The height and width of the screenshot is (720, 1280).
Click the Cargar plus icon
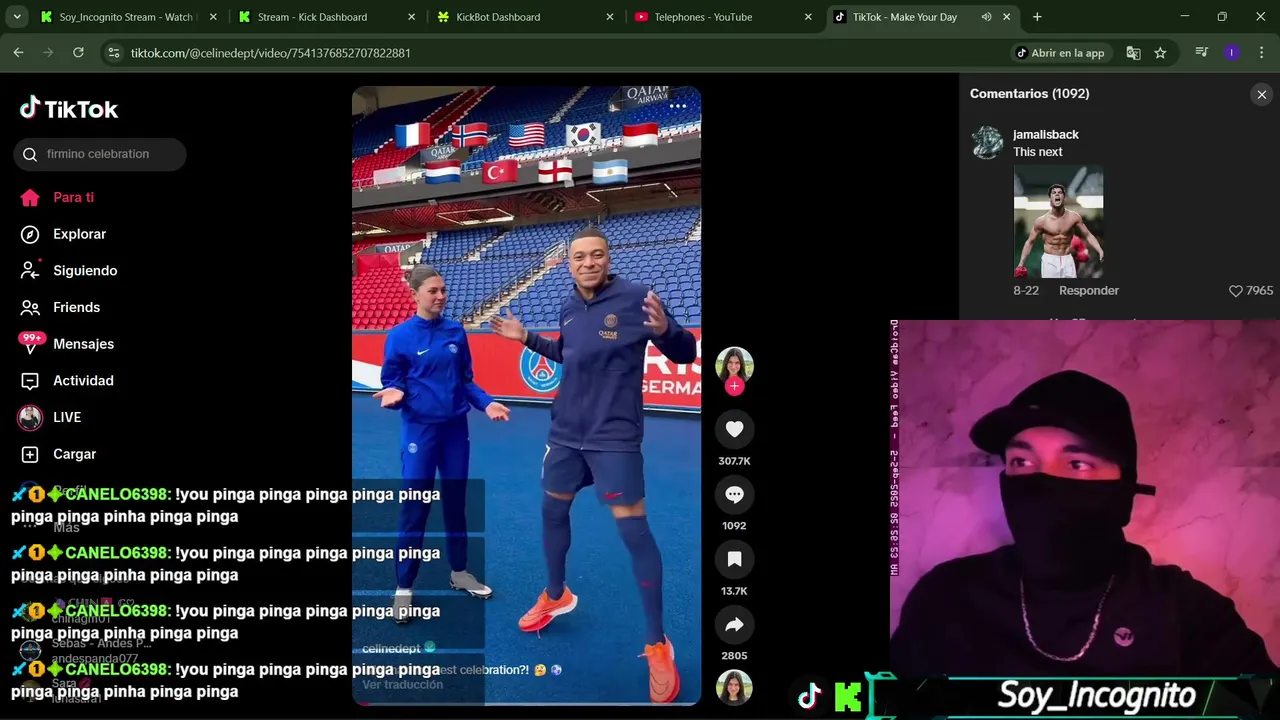[30, 454]
